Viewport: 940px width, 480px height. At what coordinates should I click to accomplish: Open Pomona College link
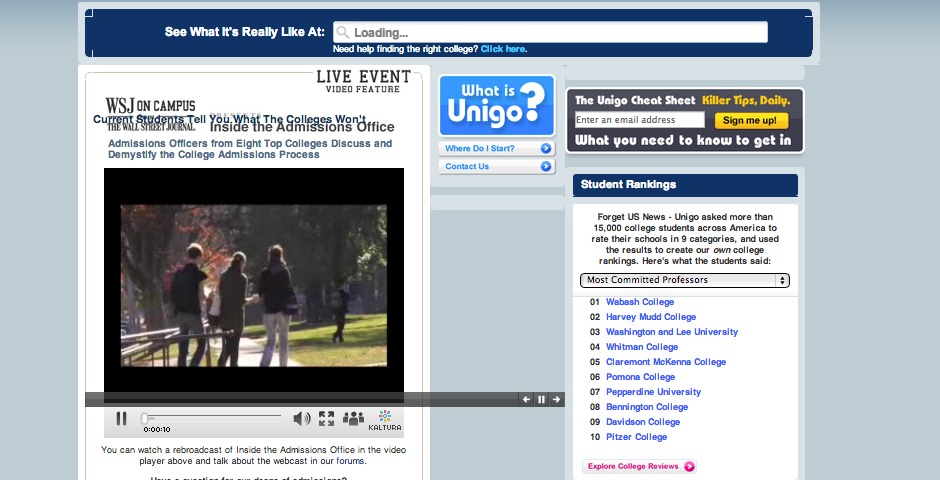pos(640,377)
